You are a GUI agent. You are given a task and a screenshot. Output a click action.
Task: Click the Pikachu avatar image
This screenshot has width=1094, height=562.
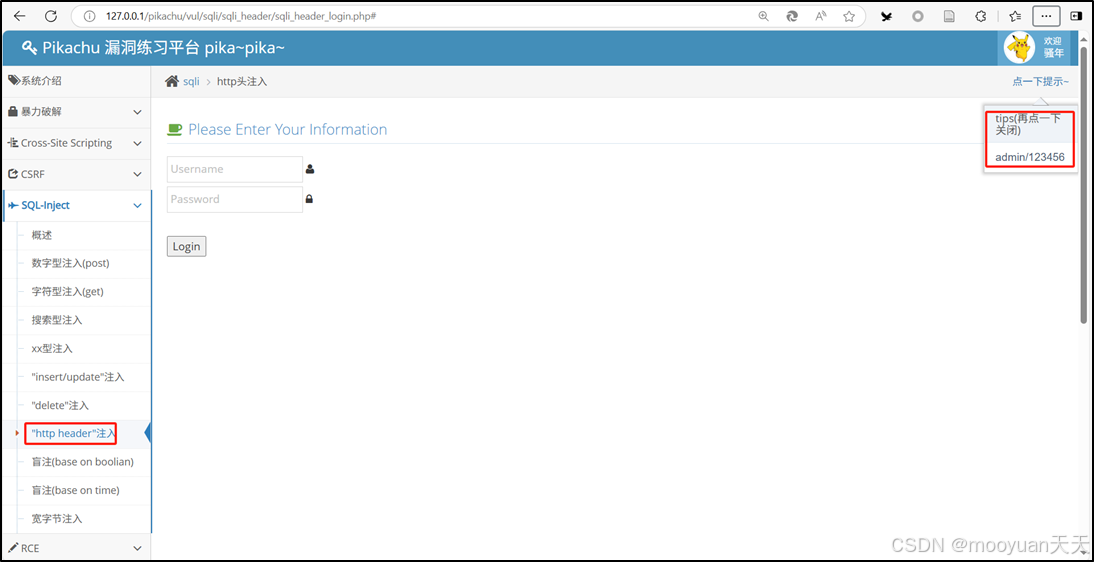coord(1019,47)
